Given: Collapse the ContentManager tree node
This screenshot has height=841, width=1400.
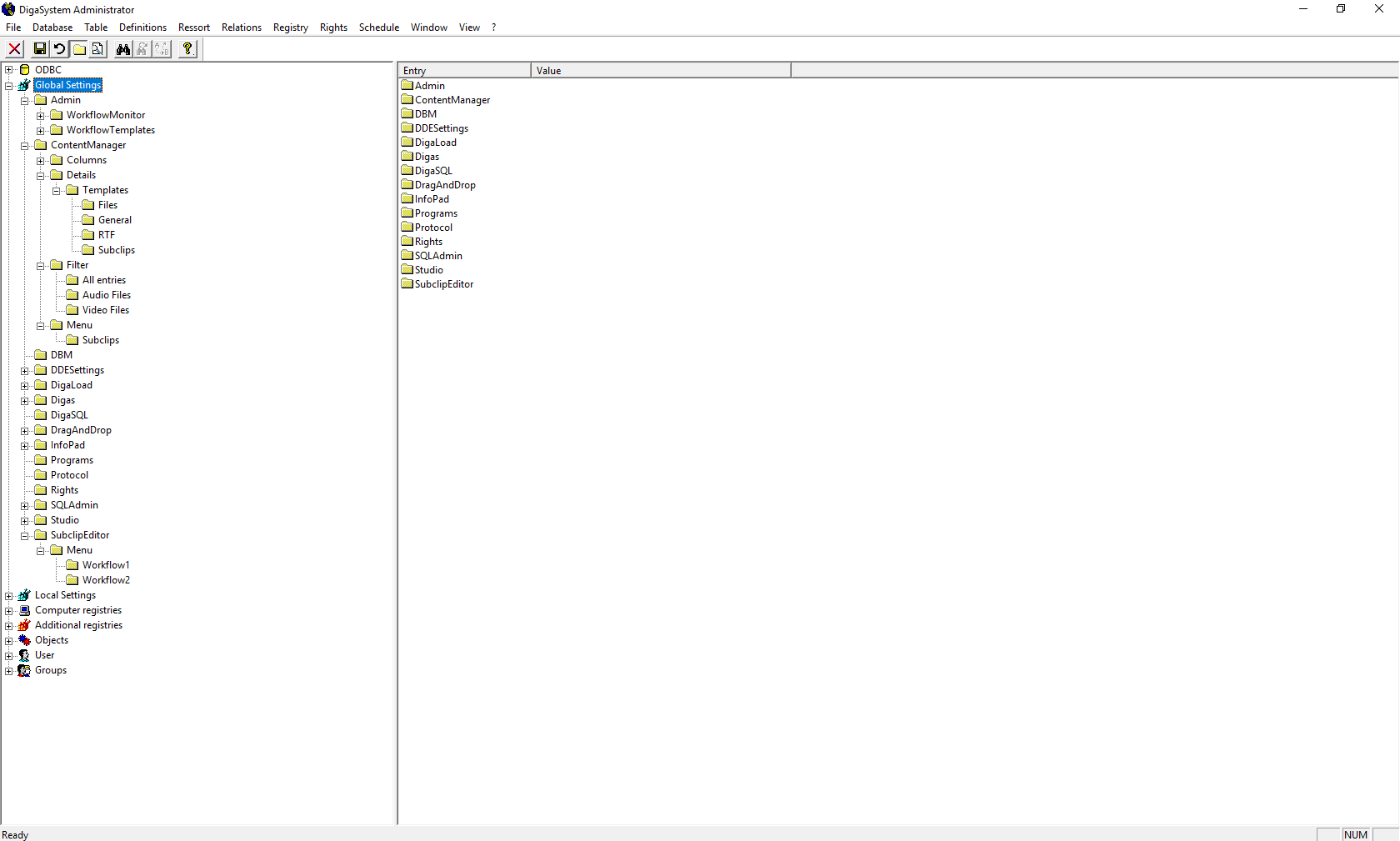Looking at the screenshot, I should [x=25, y=146].
